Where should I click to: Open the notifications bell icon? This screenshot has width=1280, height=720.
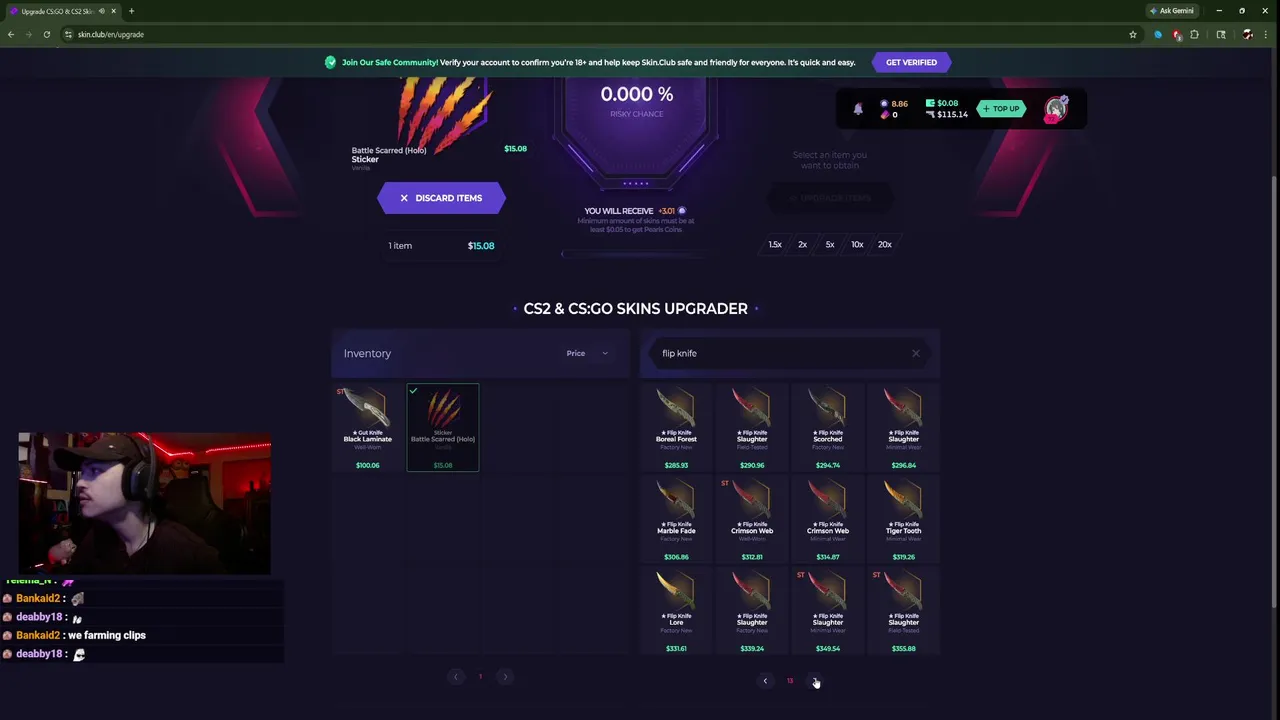[857, 109]
